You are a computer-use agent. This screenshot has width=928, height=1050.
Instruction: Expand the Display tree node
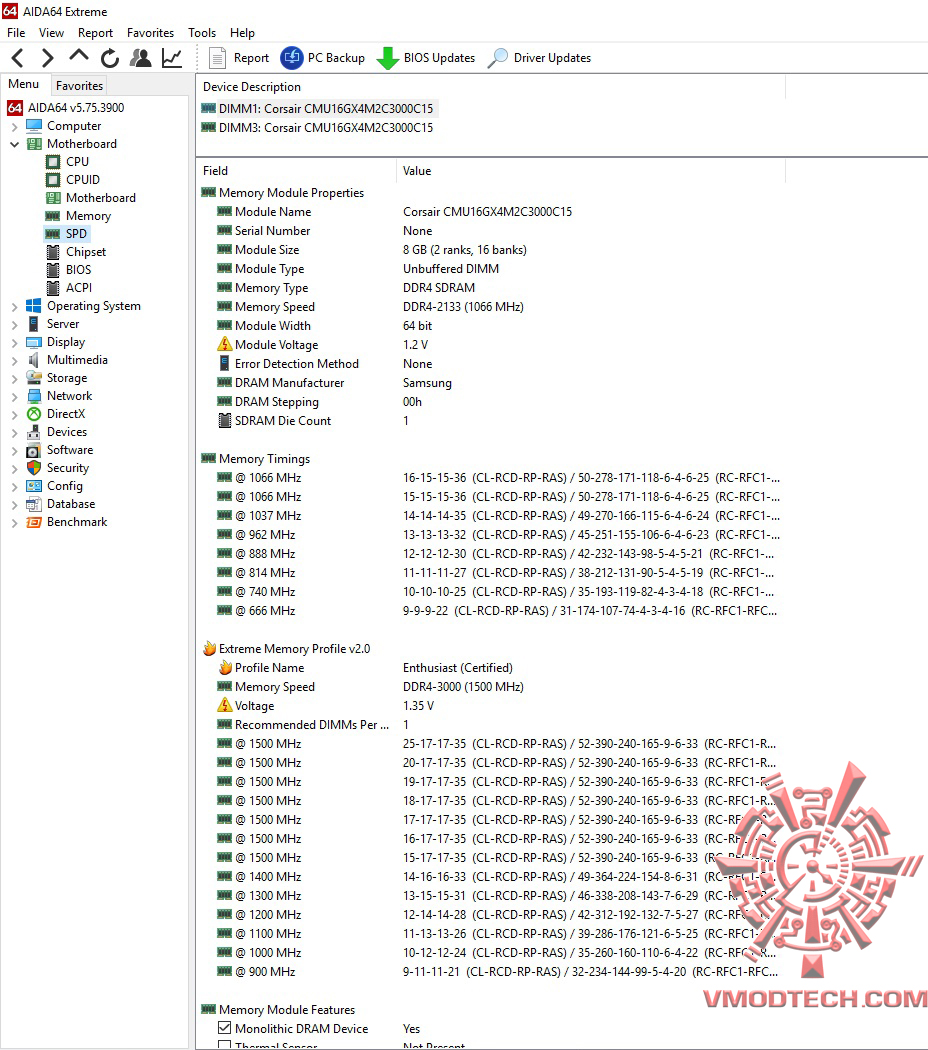pos(14,342)
